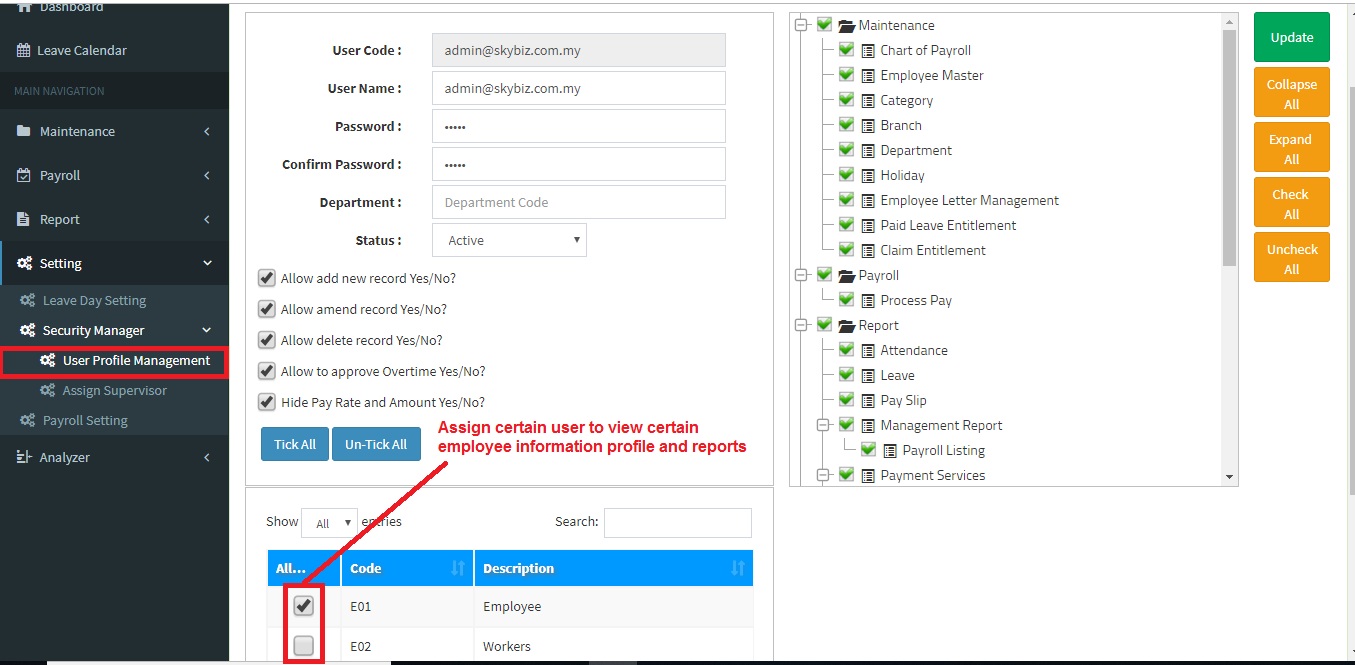The image size is (1355, 665).
Task: Click the Analyzer icon in sidebar
Action: (x=23, y=457)
